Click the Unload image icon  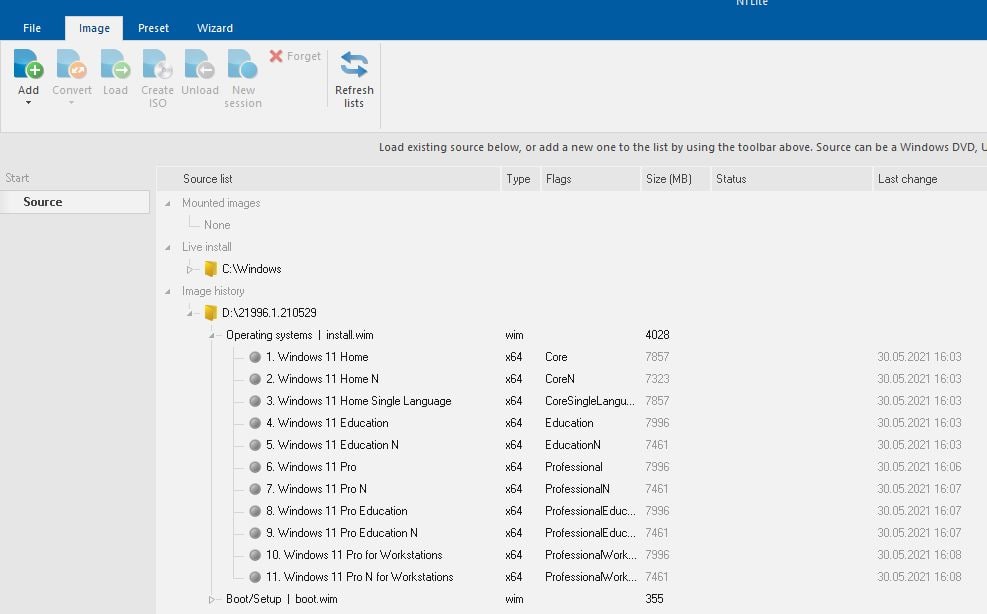pyautogui.click(x=200, y=64)
